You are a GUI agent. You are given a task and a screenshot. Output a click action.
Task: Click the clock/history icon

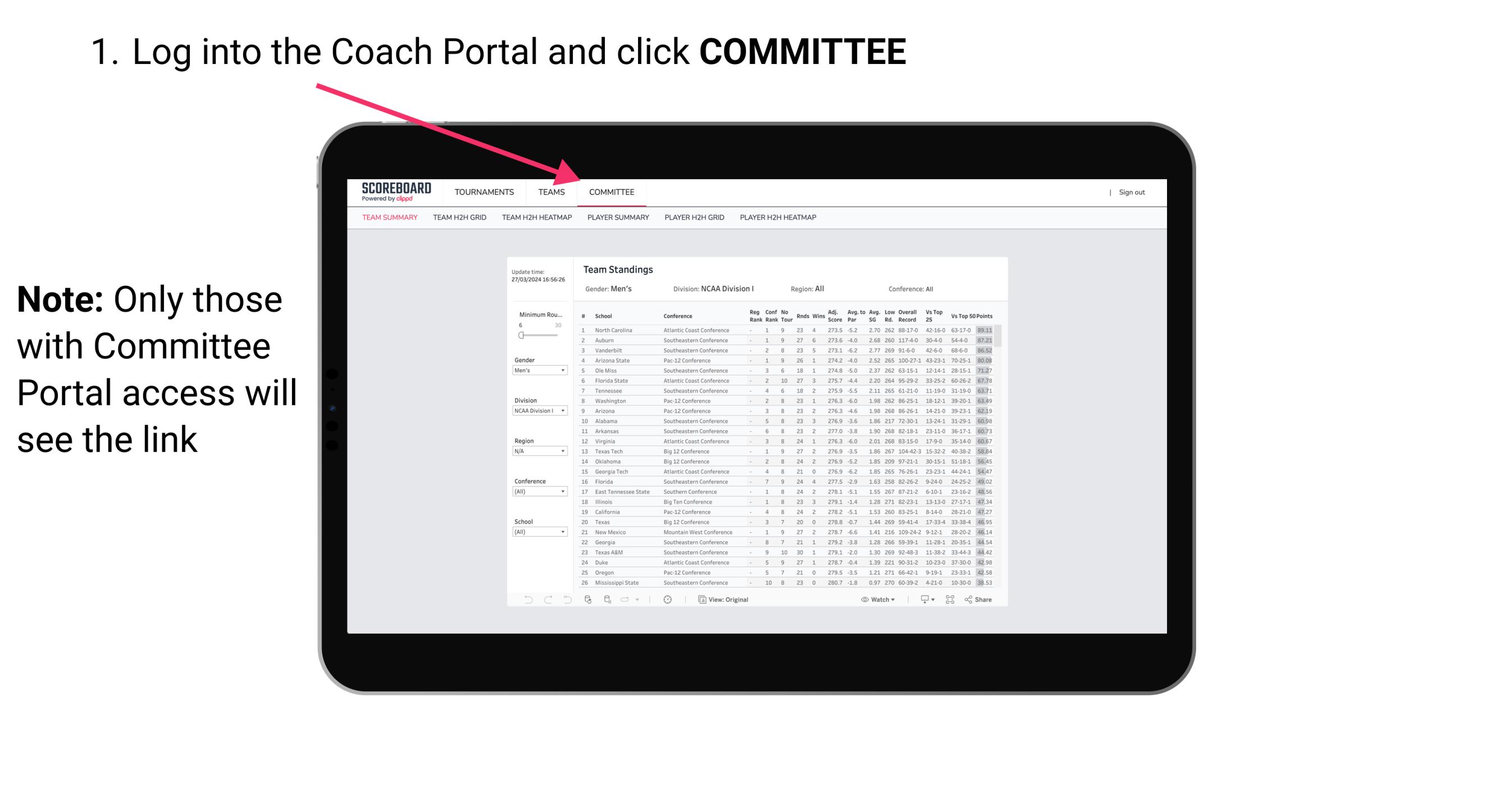(667, 599)
